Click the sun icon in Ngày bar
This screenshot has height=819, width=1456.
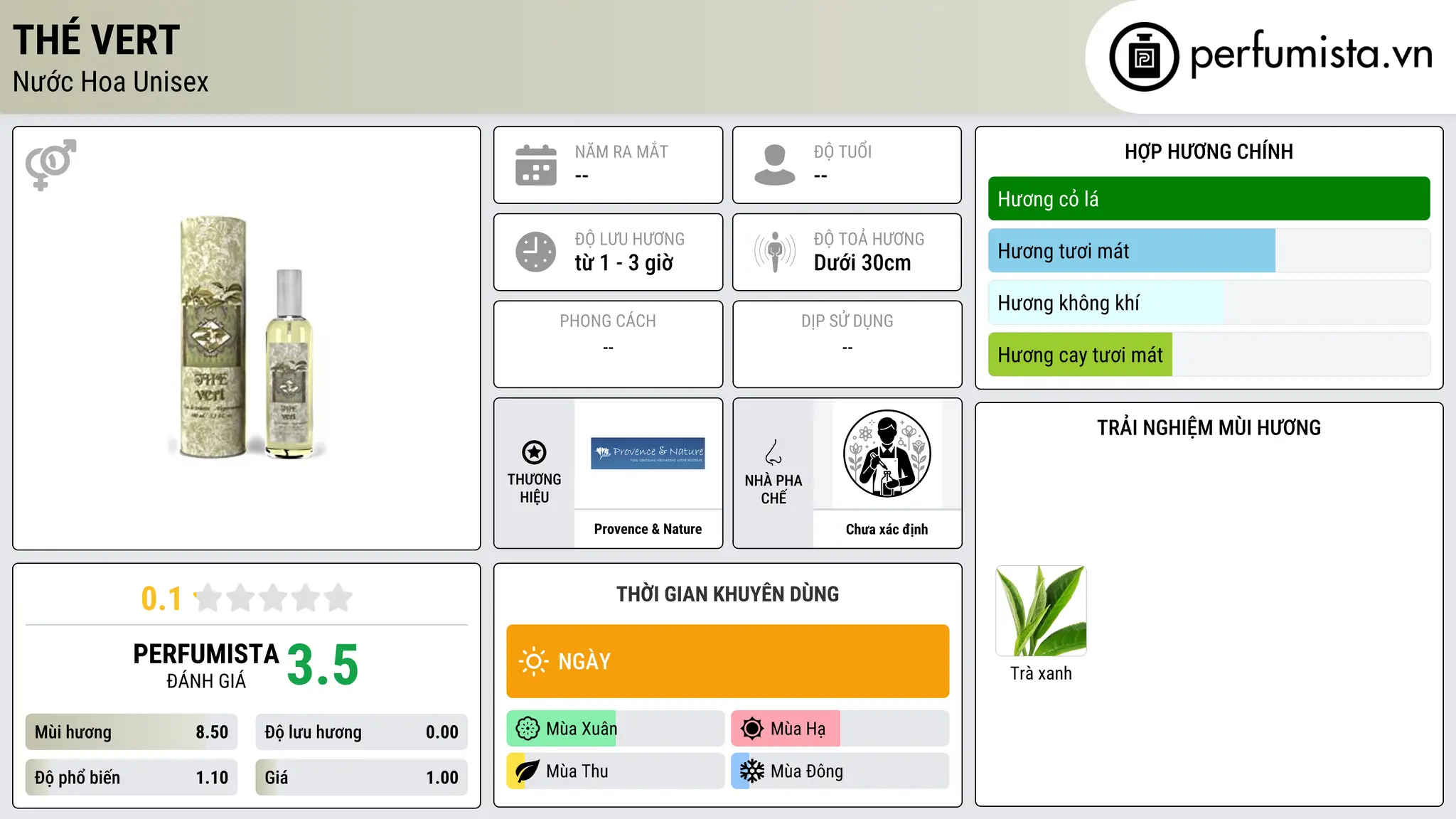(x=533, y=661)
